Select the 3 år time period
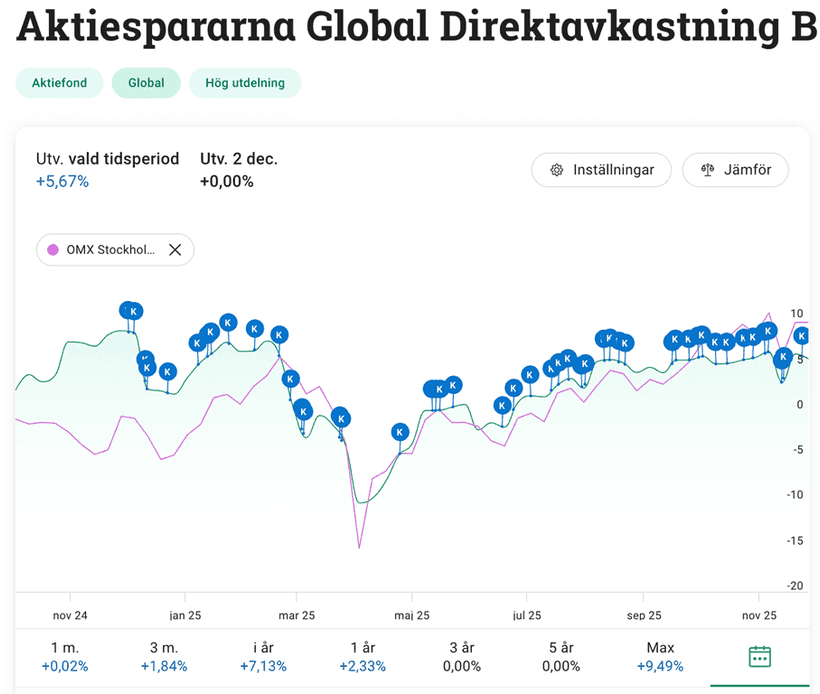This screenshot has width=820, height=694. pyautogui.click(x=461, y=657)
